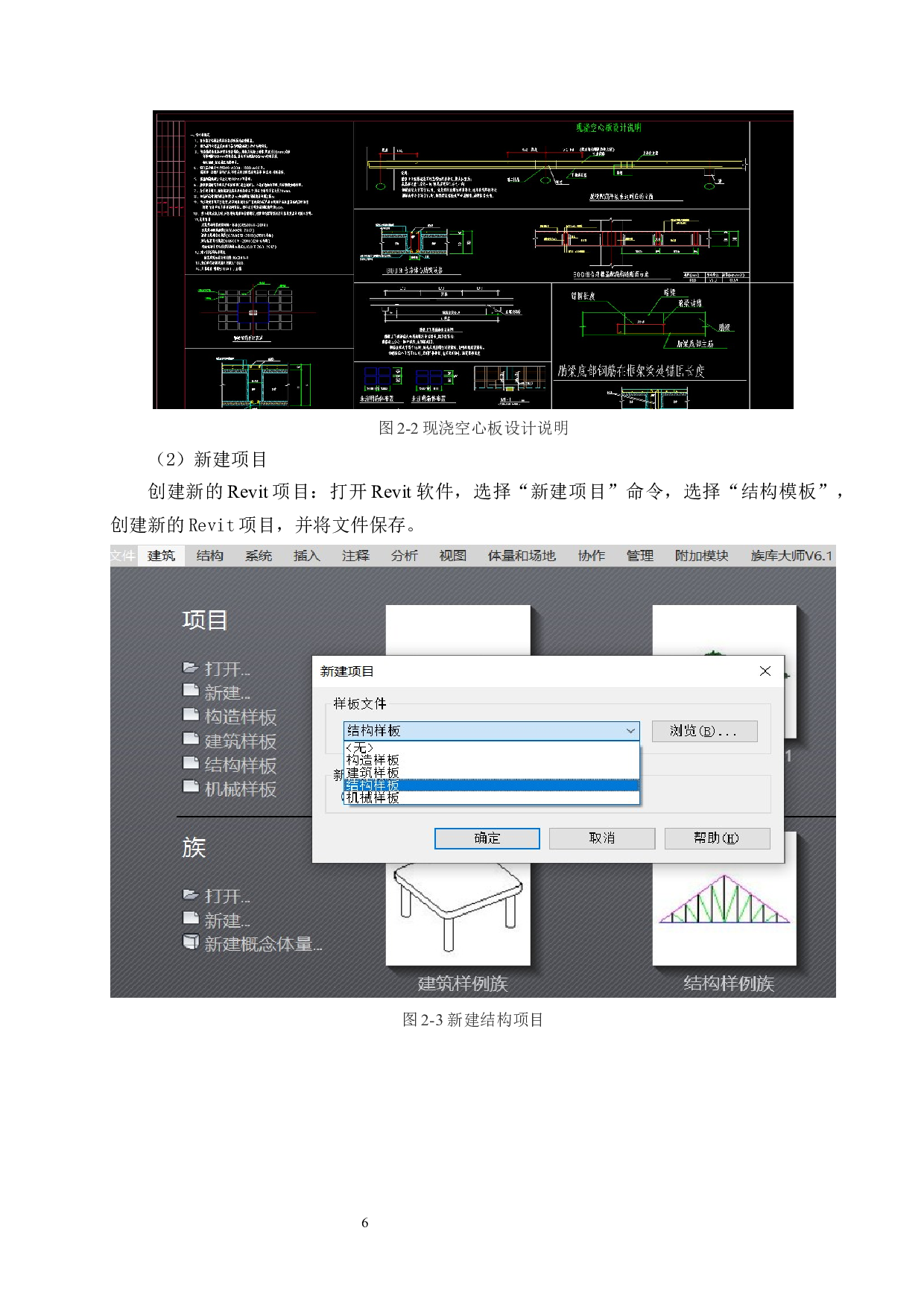Open the 族库大师V6.1 tab
The height and width of the screenshot is (1307, 924).
pos(791,556)
